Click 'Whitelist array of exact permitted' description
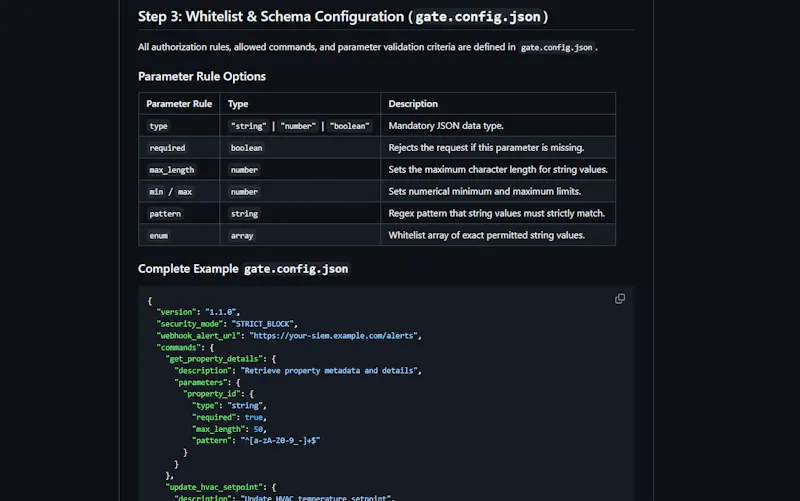This screenshot has height=501, width=800. [487, 235]
